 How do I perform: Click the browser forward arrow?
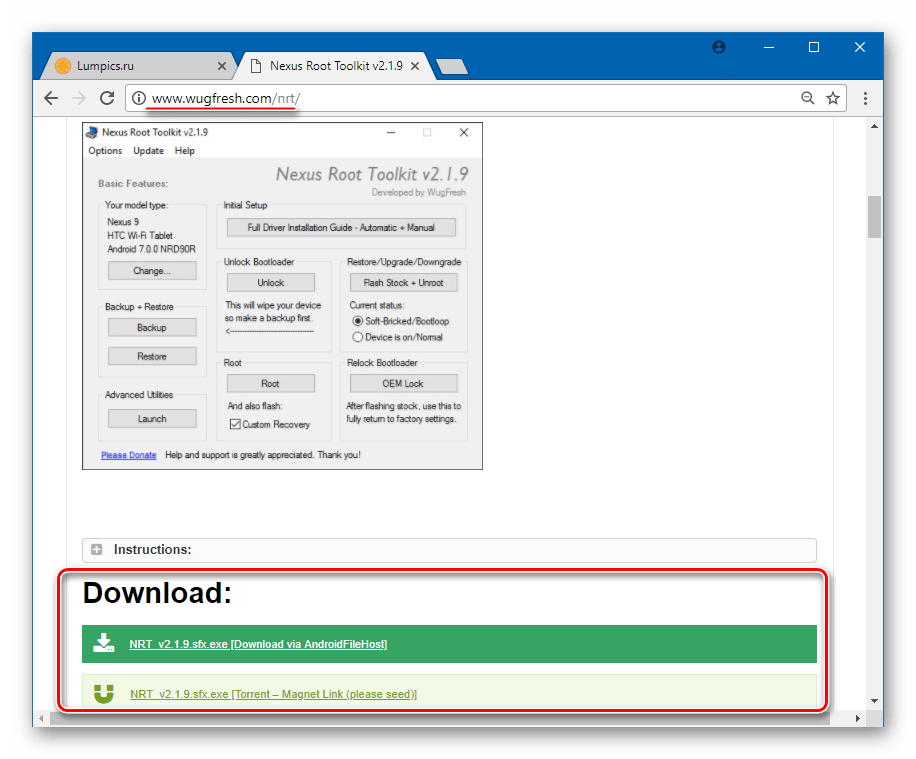tap(78, 98)
